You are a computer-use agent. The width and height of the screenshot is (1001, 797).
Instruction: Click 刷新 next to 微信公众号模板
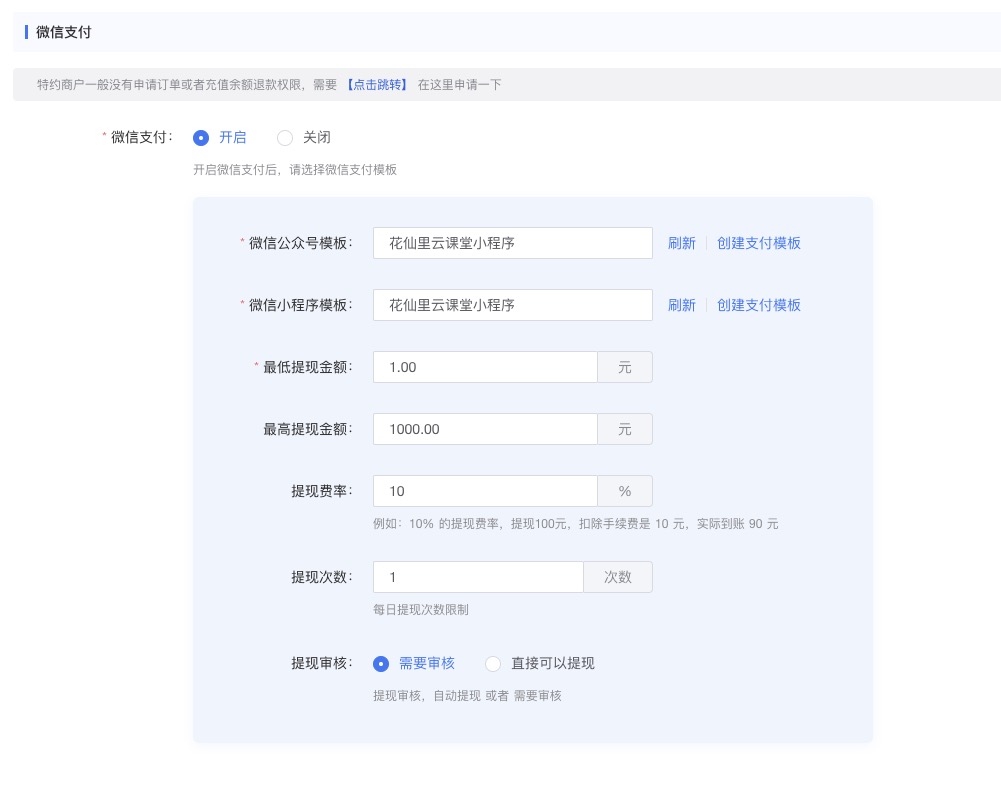(x=681, y=243)
